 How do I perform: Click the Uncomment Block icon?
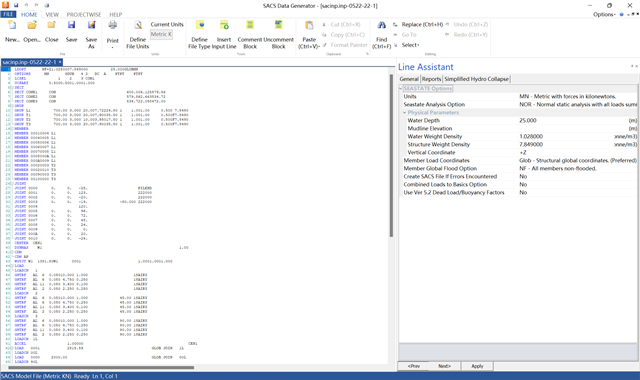(278, 26)
